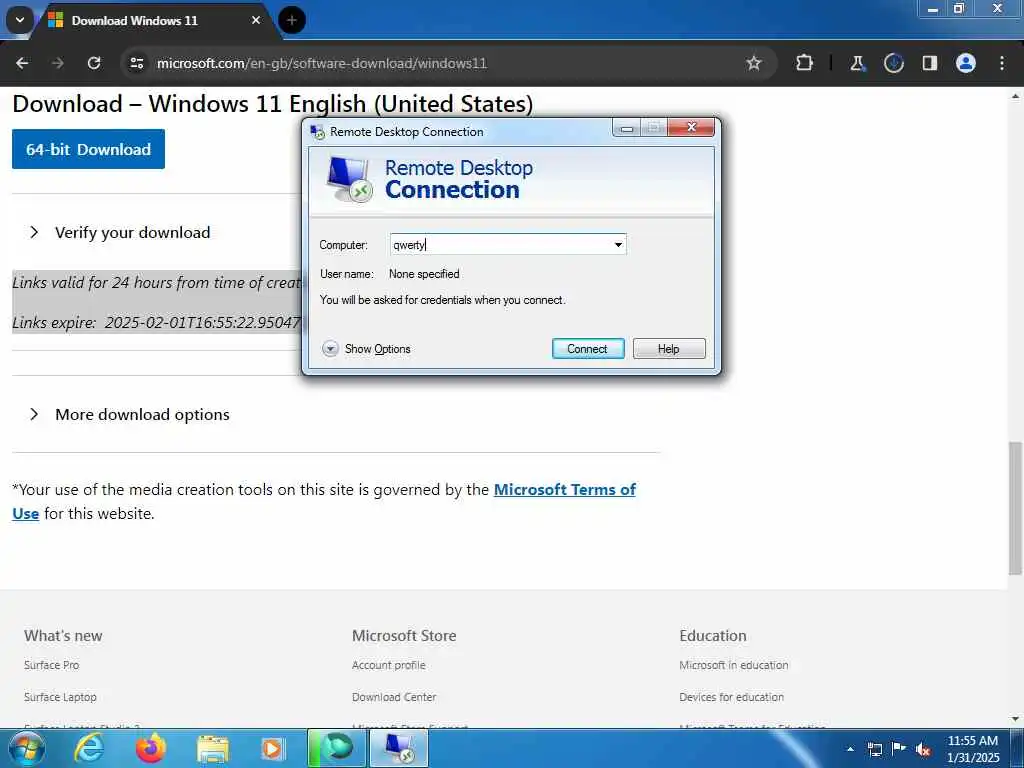Click the muted volume tray icon
This screenshot has height=768, width=1024.
click(923, 750)
